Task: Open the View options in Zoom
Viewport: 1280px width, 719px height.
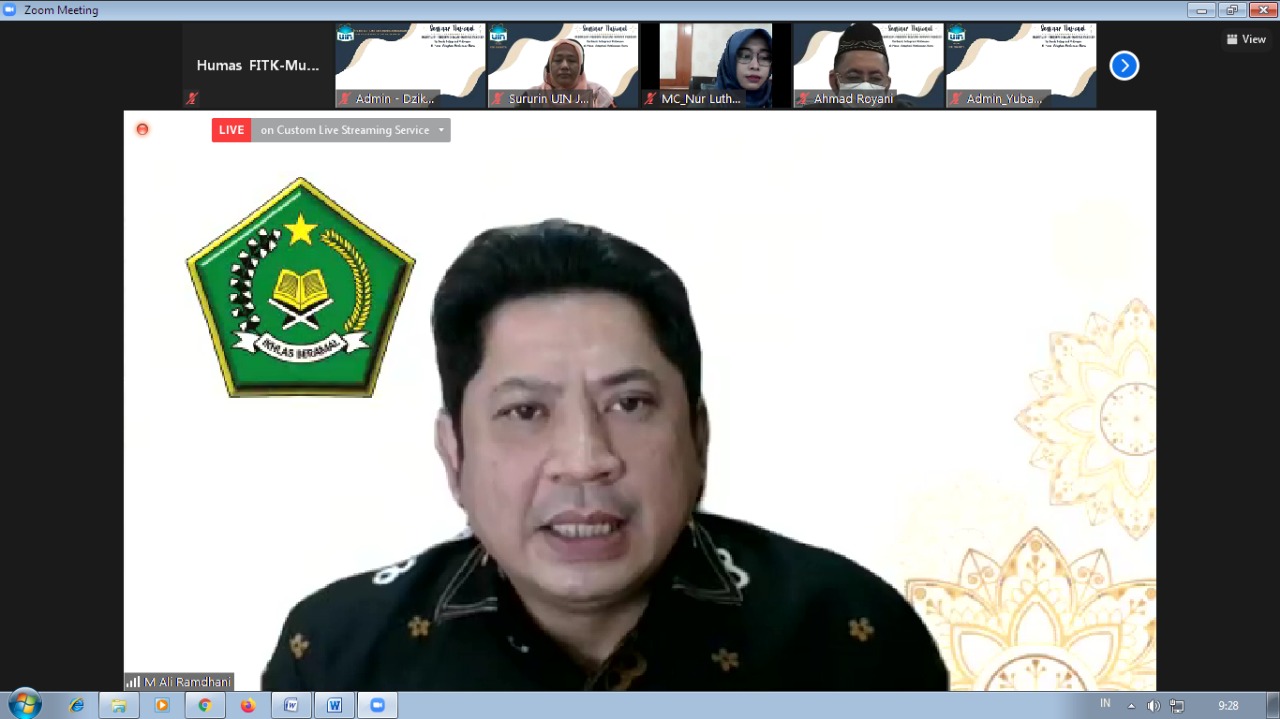Action: [x=1246, y=39]
